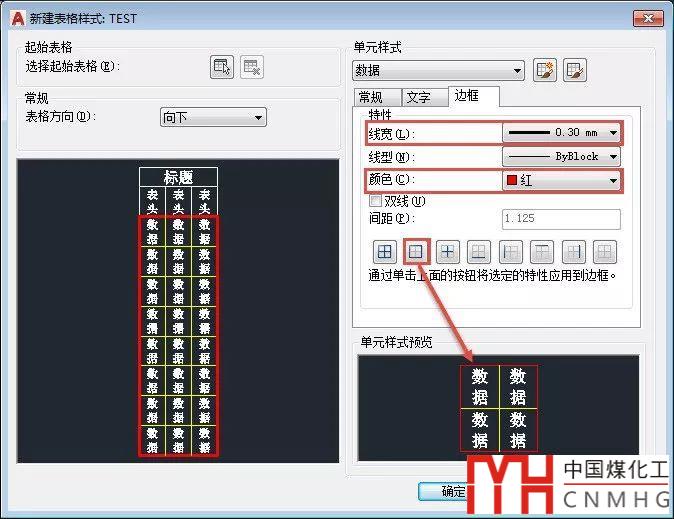Click the AutoCAD logo in title bar
The image size is (674, 519).
18,18
